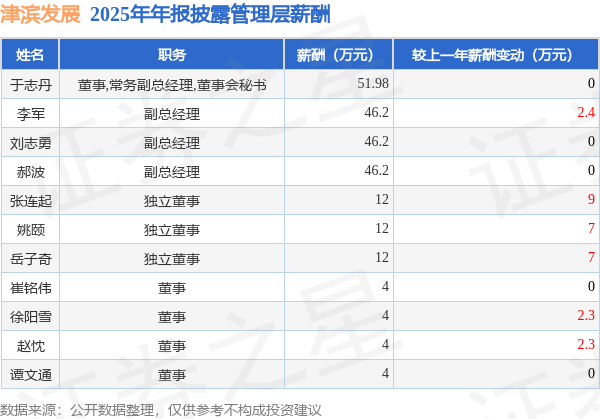
Task: Click the name 赵忱
Action: [31, 346]
